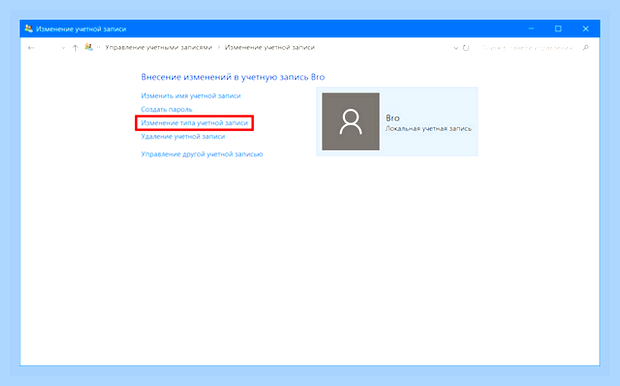This screenshot has height=386, width=620.
Task: Click the title bar window icon
Action: point(28,28)
